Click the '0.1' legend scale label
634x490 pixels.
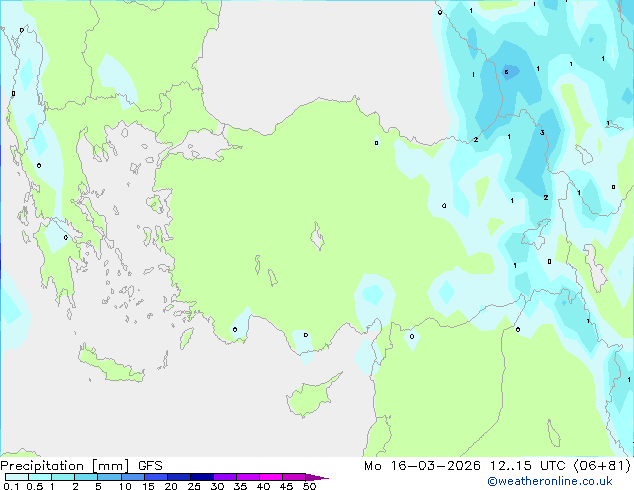click(x=11, y=486)
